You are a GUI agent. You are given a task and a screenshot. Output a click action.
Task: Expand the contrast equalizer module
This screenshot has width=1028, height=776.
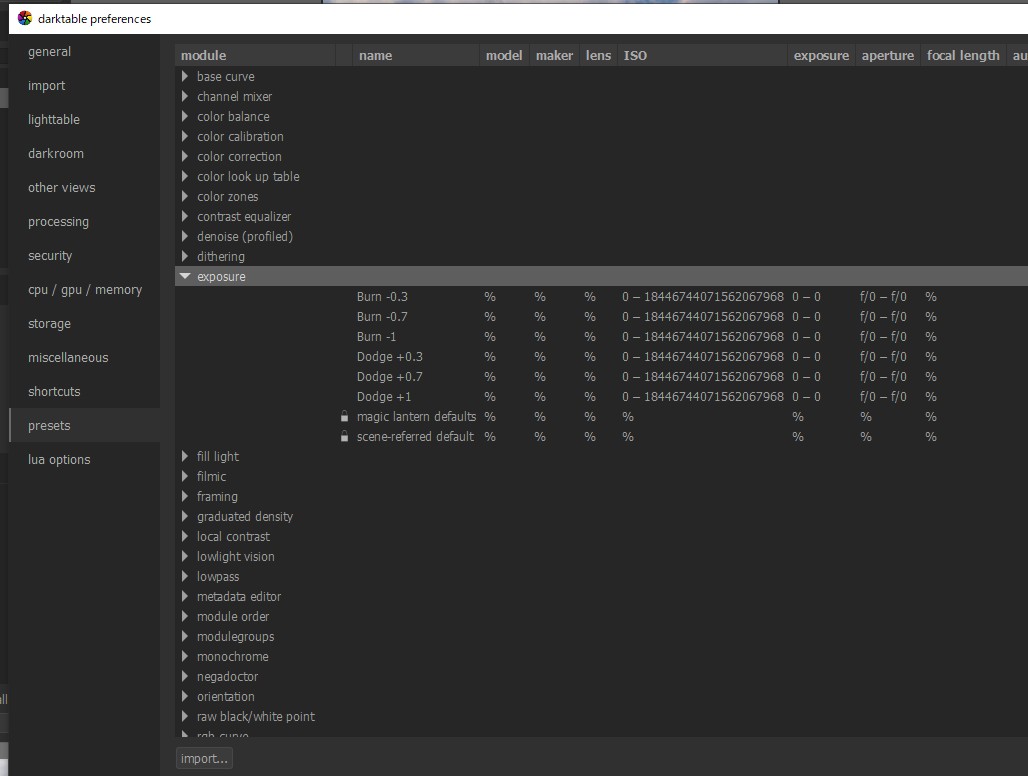(185, 216)
